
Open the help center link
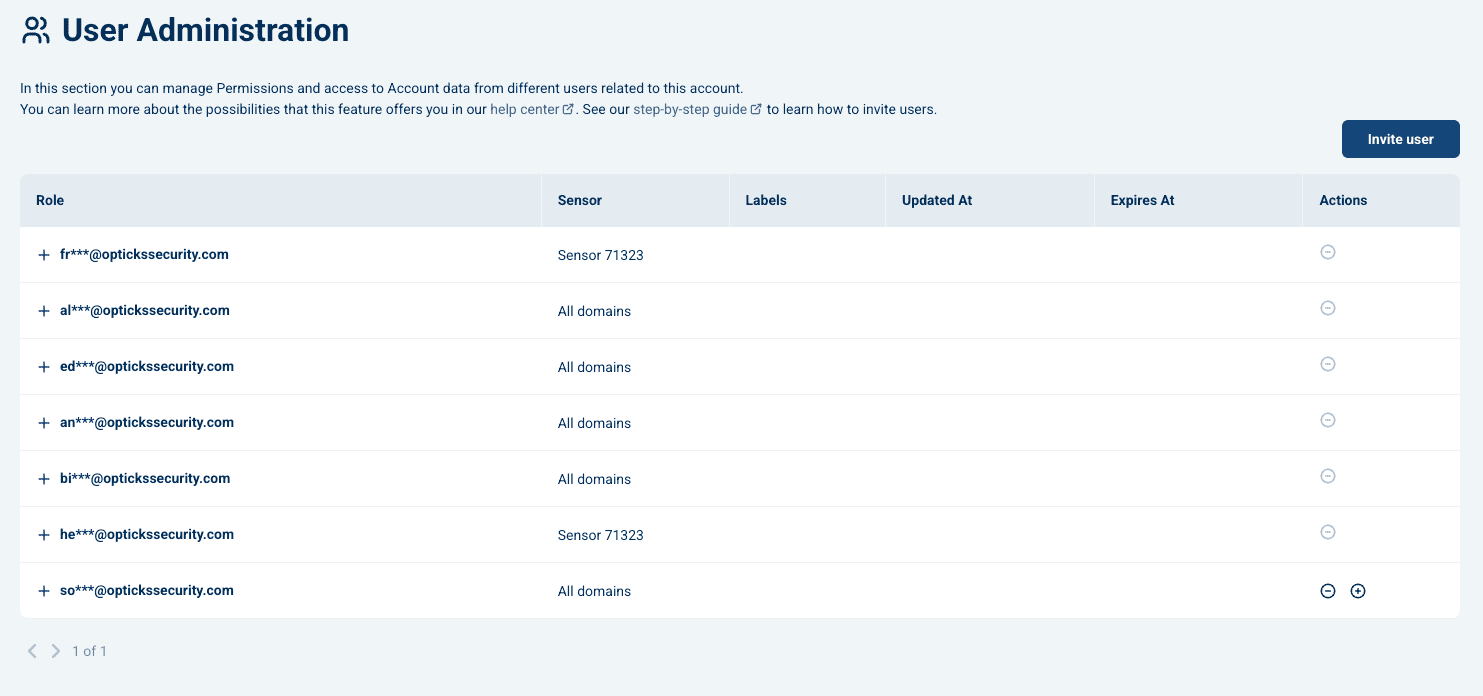point(524,109)
